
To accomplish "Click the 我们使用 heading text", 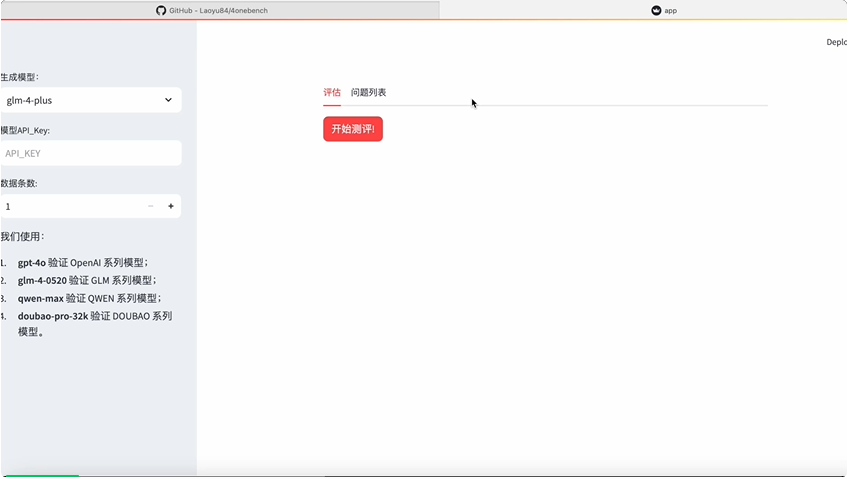I will [x=23, y=237].
